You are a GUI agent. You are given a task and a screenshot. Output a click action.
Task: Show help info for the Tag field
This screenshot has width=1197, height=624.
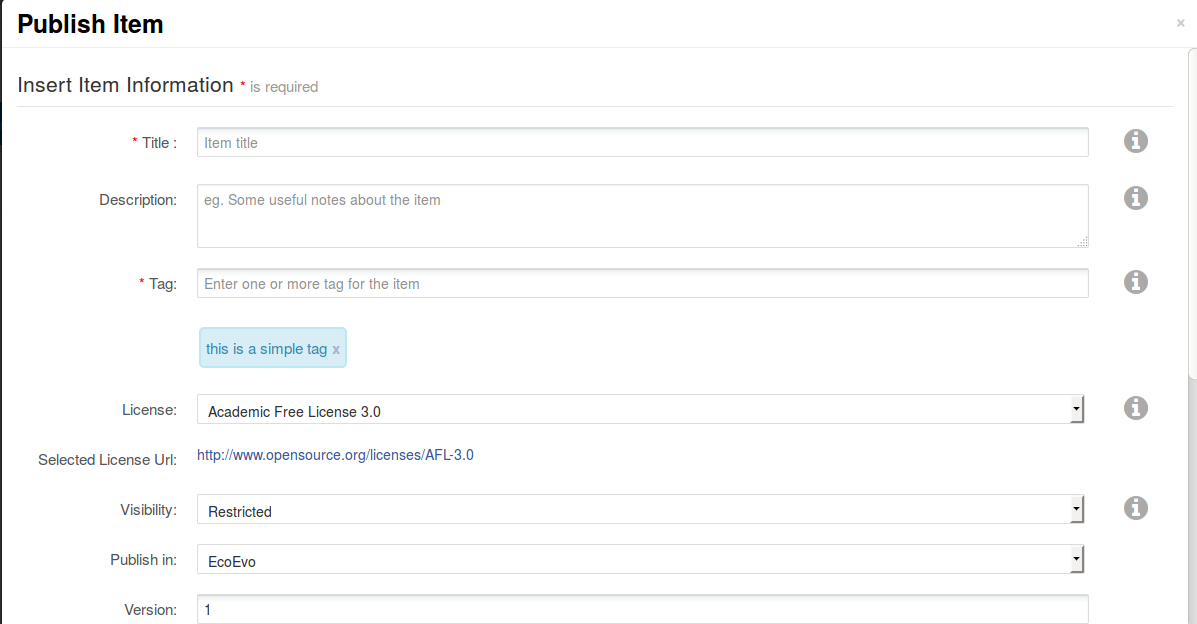[x=1135, y=282]
